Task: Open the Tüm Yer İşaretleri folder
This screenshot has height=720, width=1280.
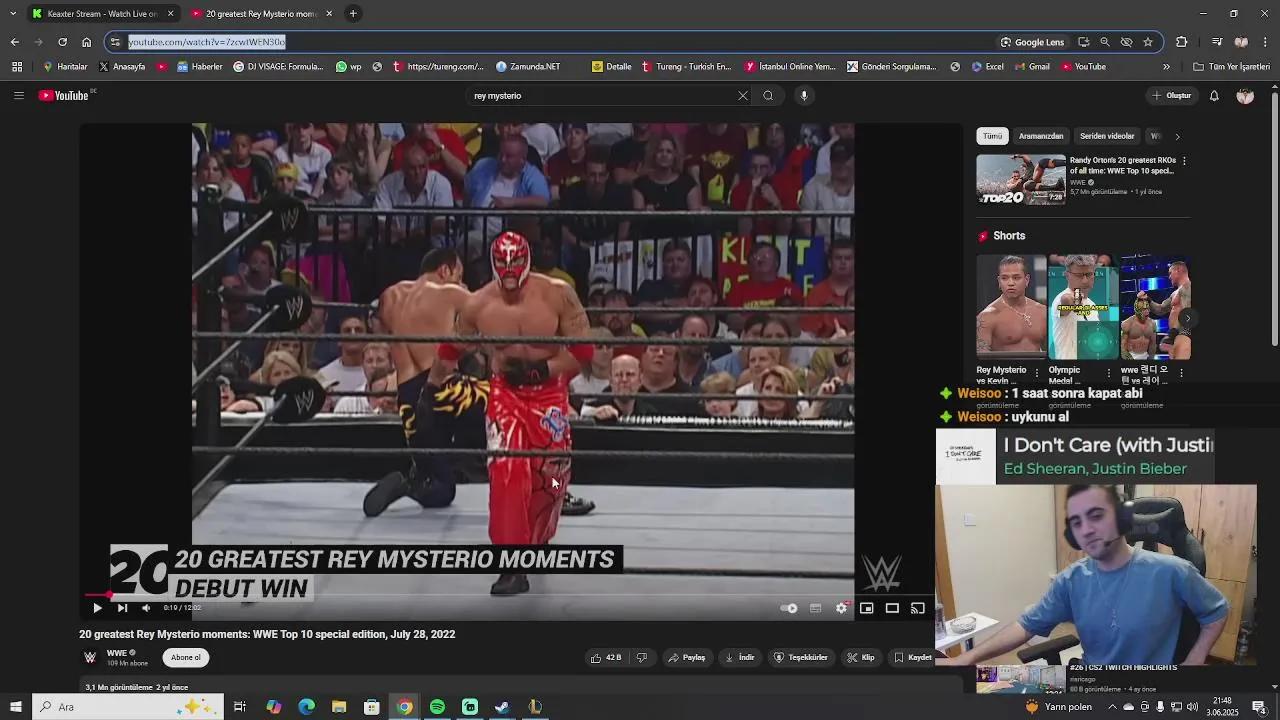Action: pyautogui.click(x=1231, y=67)
